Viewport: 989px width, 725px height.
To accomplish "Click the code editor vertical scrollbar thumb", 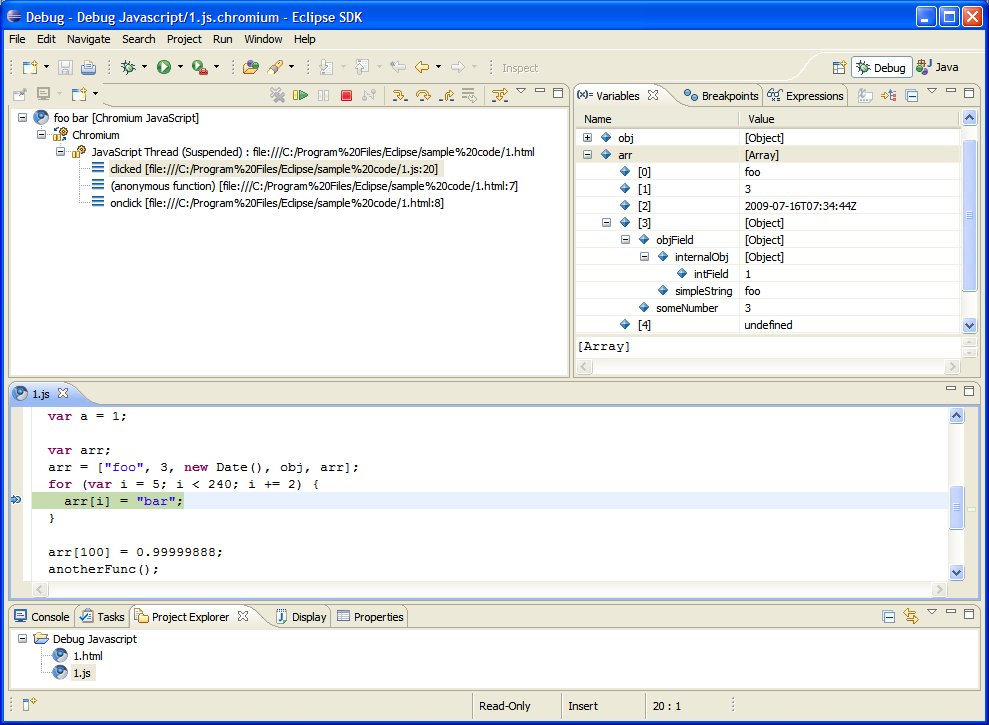I will click(957, 506).
